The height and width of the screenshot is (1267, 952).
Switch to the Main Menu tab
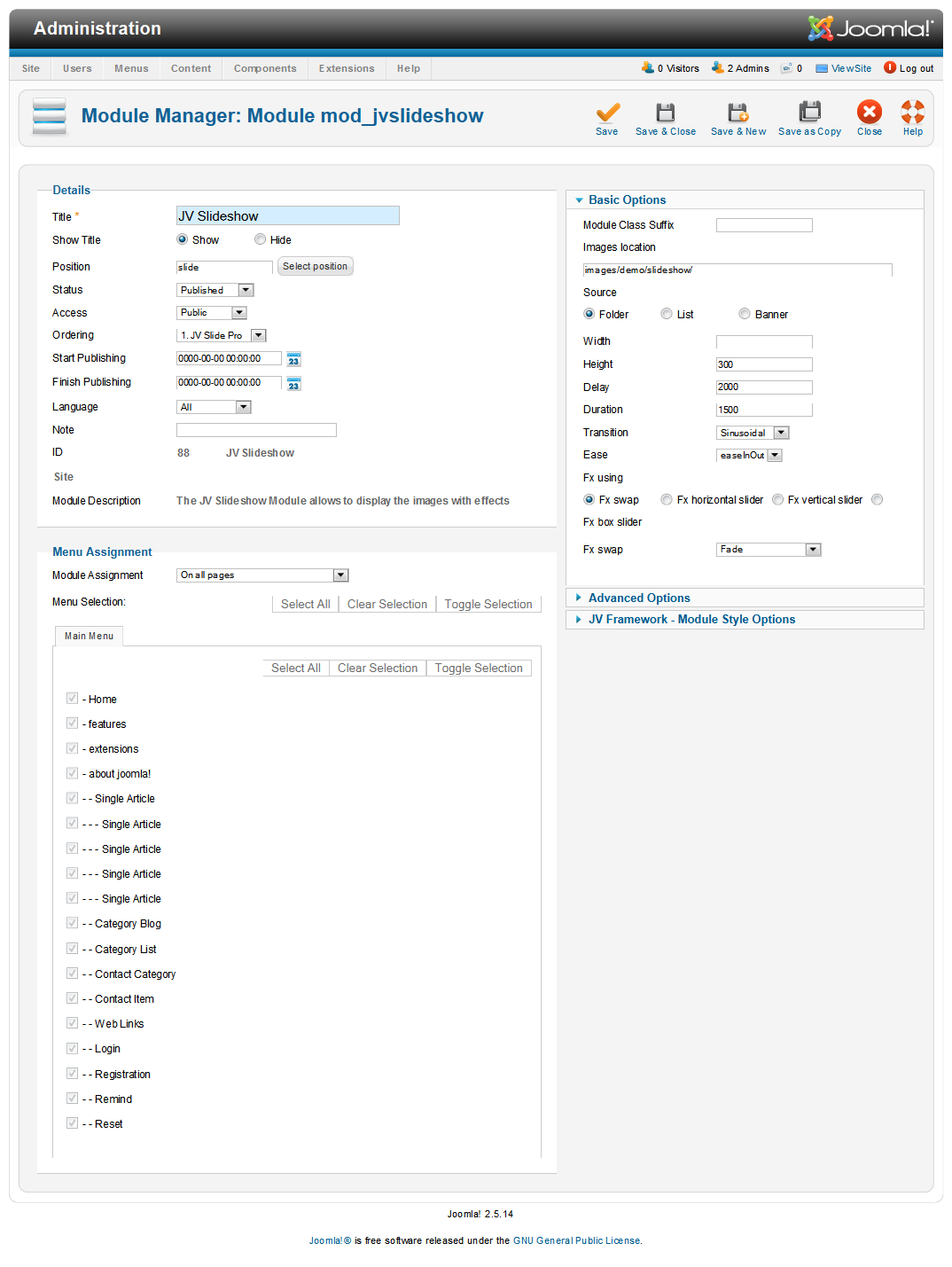click(89, 636)
